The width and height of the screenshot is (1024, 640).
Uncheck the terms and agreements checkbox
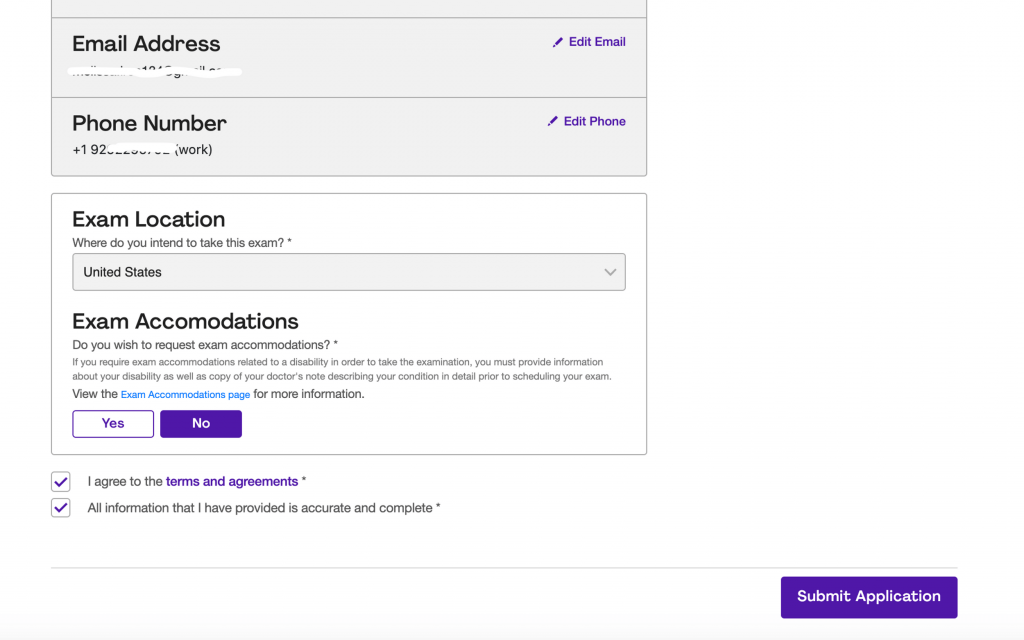pyautogui.click(x=61, y=482)
